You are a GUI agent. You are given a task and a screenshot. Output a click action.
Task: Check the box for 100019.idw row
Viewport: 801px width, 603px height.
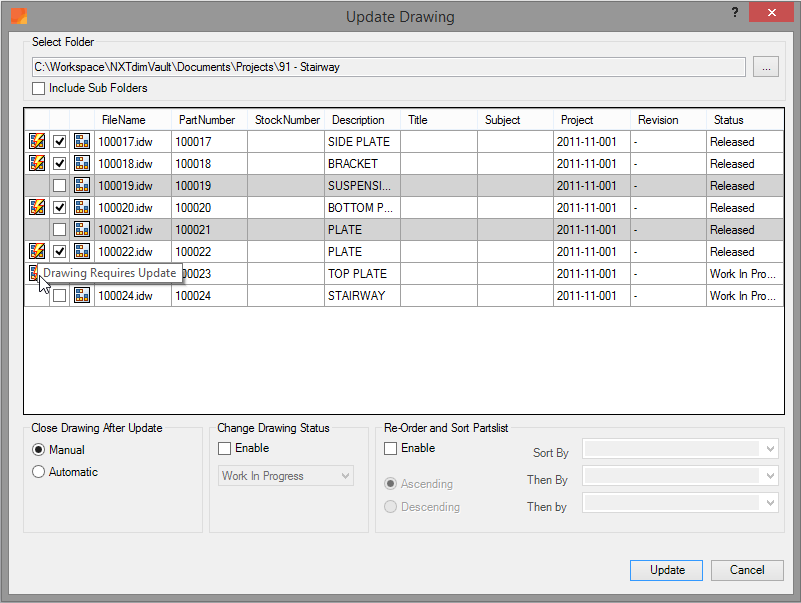tap(60, 186)
